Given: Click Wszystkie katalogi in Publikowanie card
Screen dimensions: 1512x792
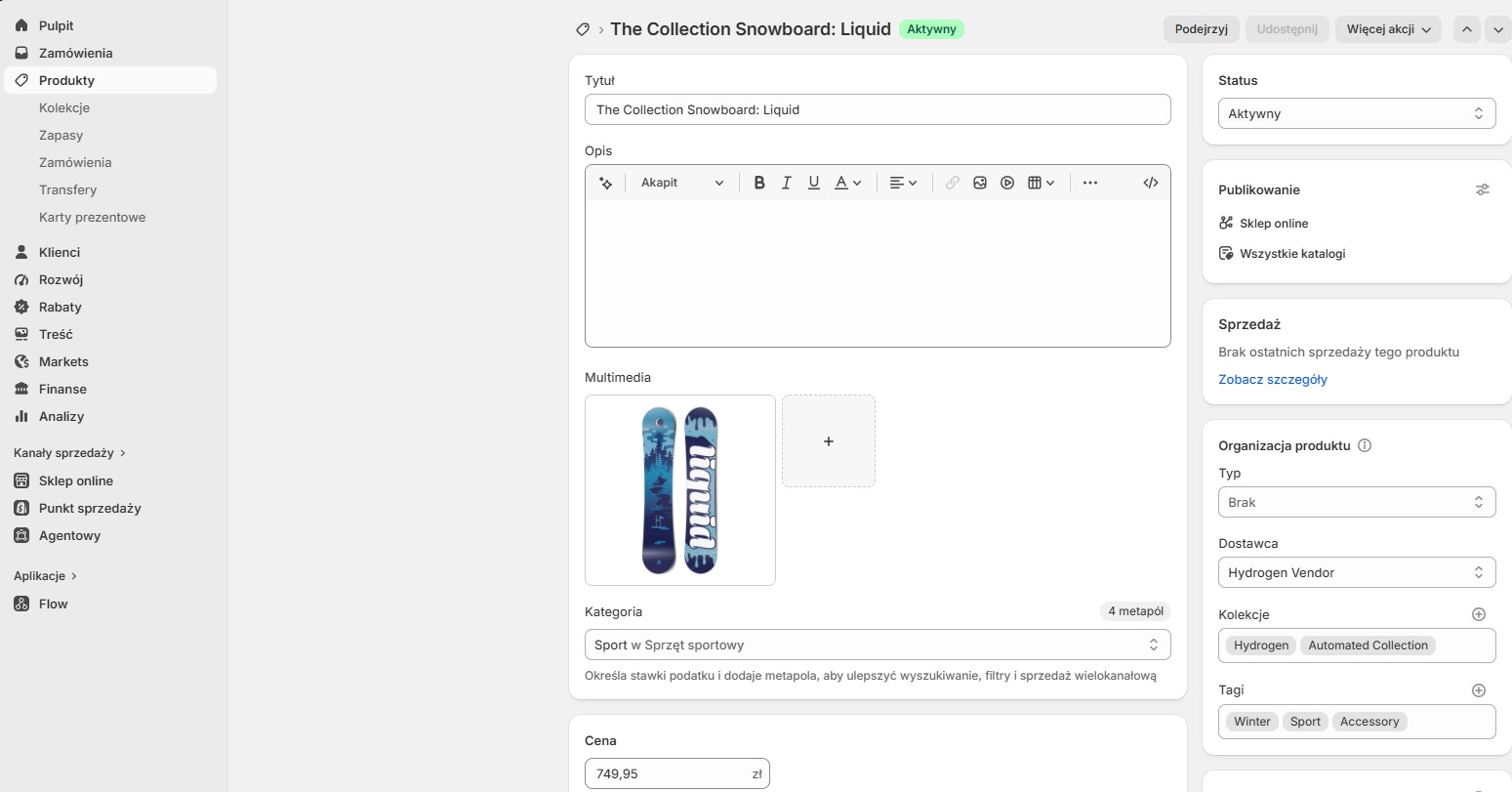Looking at the screenshot, I should coord(1292,253).
